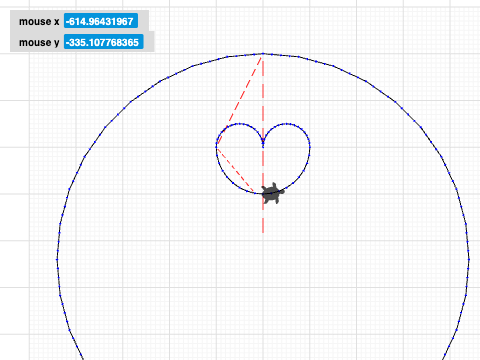The image size is (480, 360).
Task: Click the top apex of the large circle
Action: (x=263, y=53)
